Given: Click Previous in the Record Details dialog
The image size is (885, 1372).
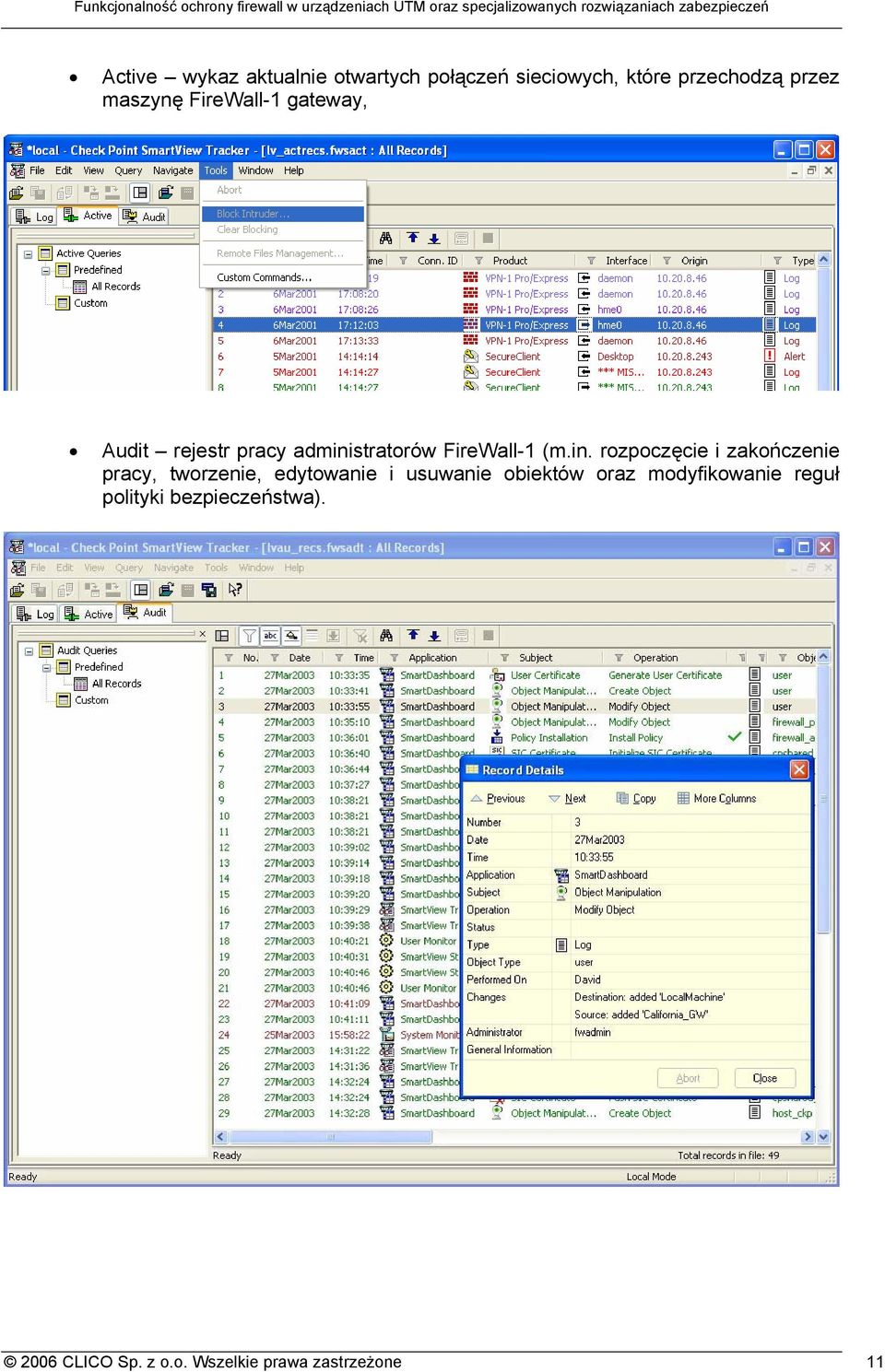Looking at the screenshot, I should (498, 799).
